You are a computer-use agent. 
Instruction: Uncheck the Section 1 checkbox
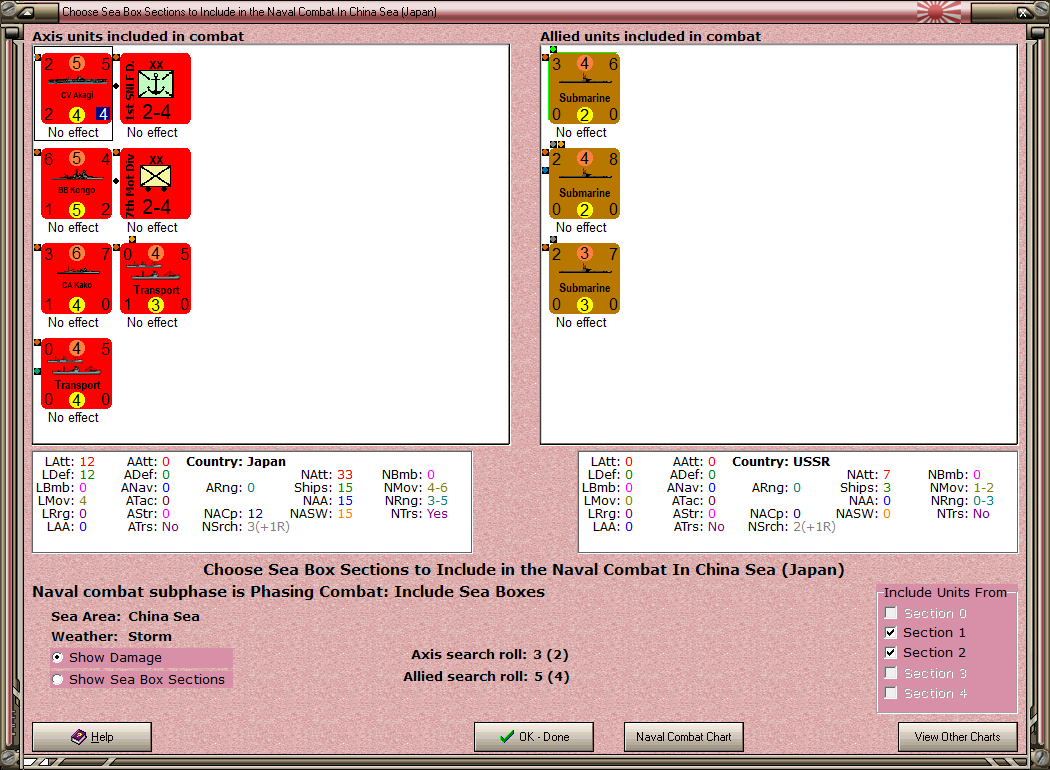click(891, 633)
